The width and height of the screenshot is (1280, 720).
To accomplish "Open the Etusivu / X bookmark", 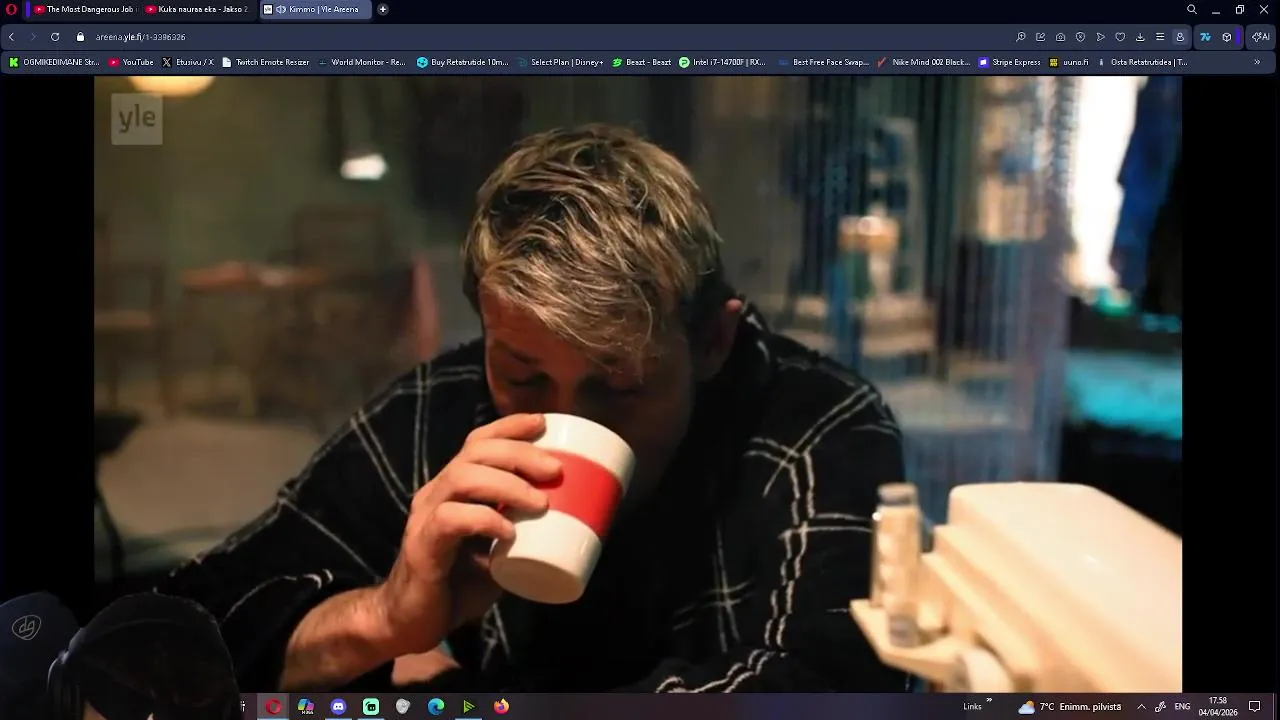I will (188, 62).
